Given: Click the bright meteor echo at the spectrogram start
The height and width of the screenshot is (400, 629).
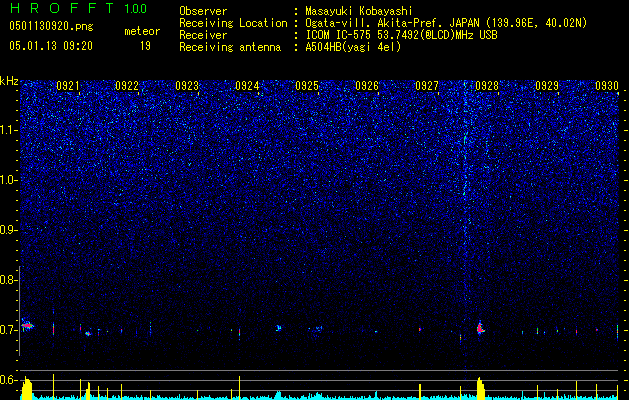Looking at the screenshot, I should click(x=28, y=325).
